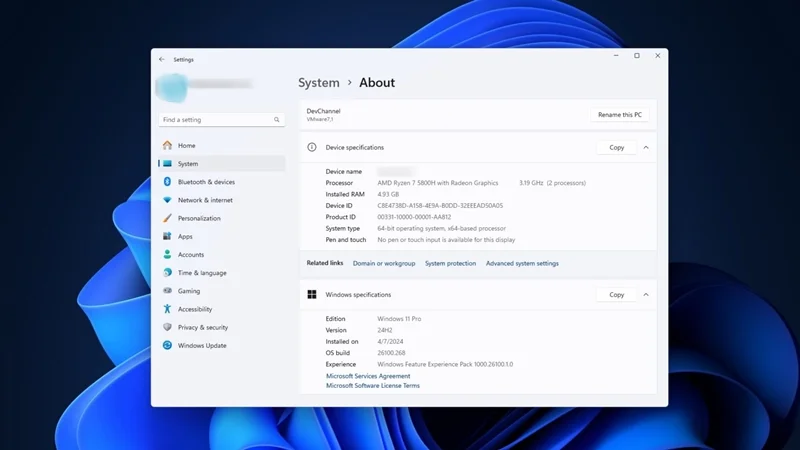The image size is (800, 450).
Task: Click the DevChannel PC name text
Action: point(323,111)
